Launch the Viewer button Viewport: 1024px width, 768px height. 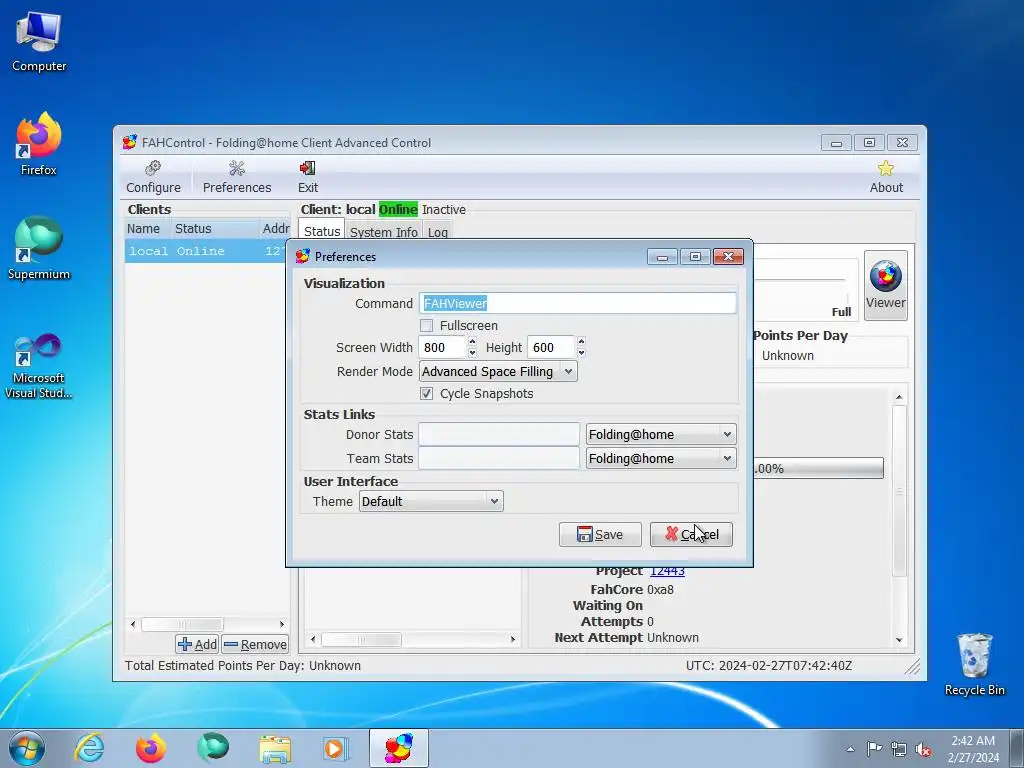tap(886, 285)
